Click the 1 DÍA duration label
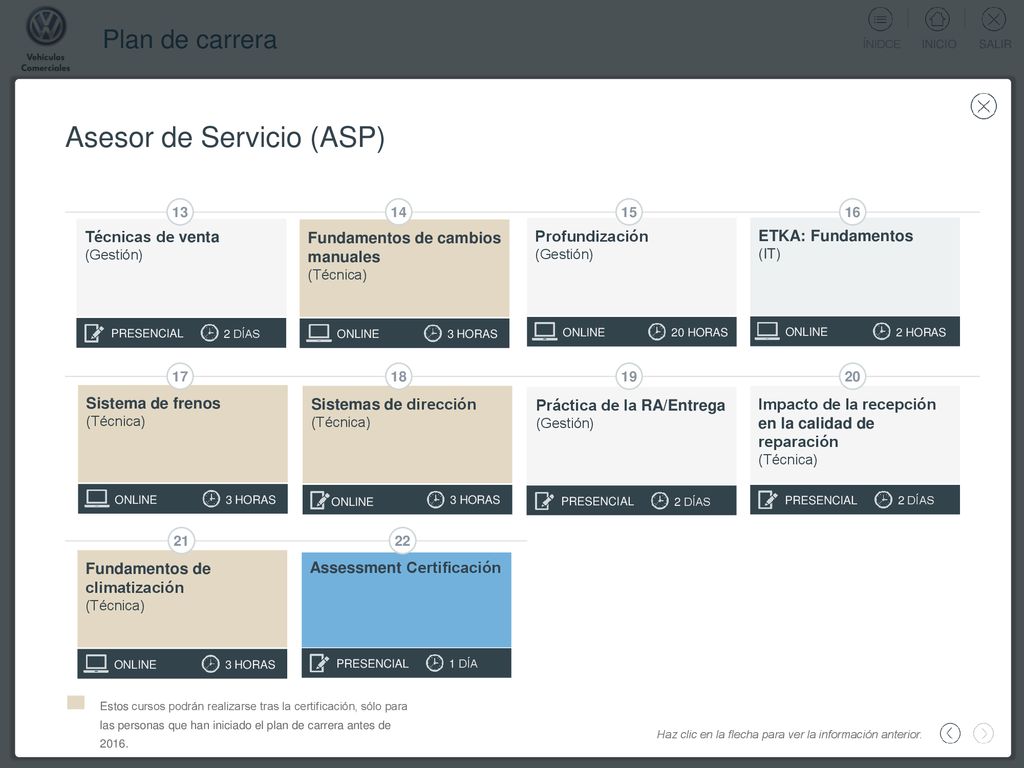1024x768 pixels. [x=463, y=664]
